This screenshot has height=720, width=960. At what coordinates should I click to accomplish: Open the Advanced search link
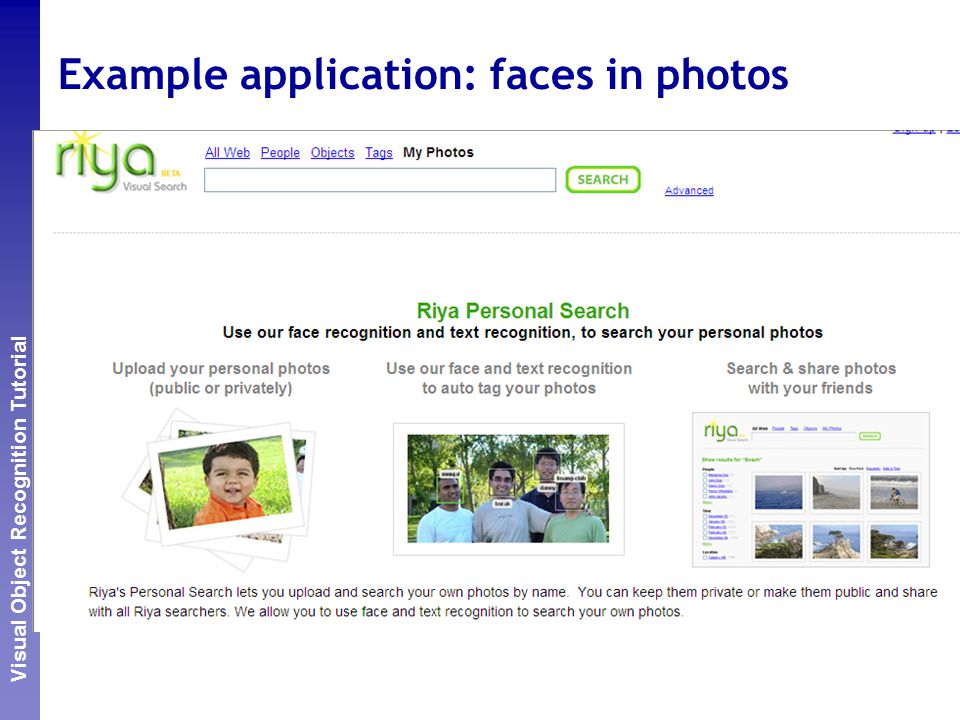pos(689,190)
